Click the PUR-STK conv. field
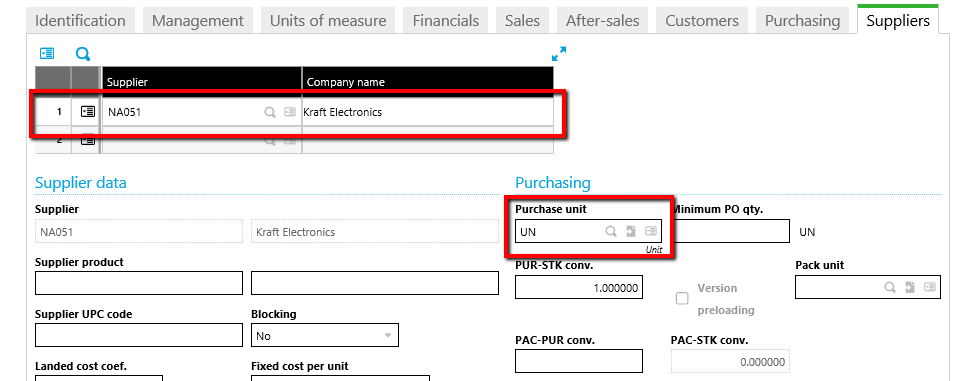The width and height of the screenshot is (972, 381). [x=579, y=287]
